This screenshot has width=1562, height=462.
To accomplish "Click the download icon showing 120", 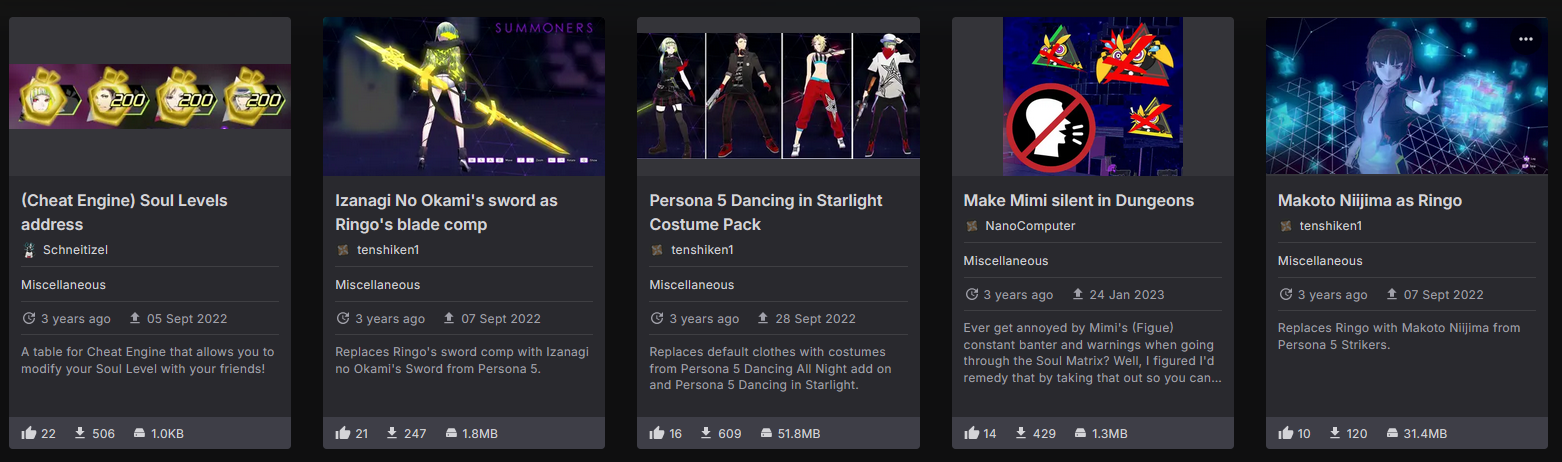I will 1334,433.
